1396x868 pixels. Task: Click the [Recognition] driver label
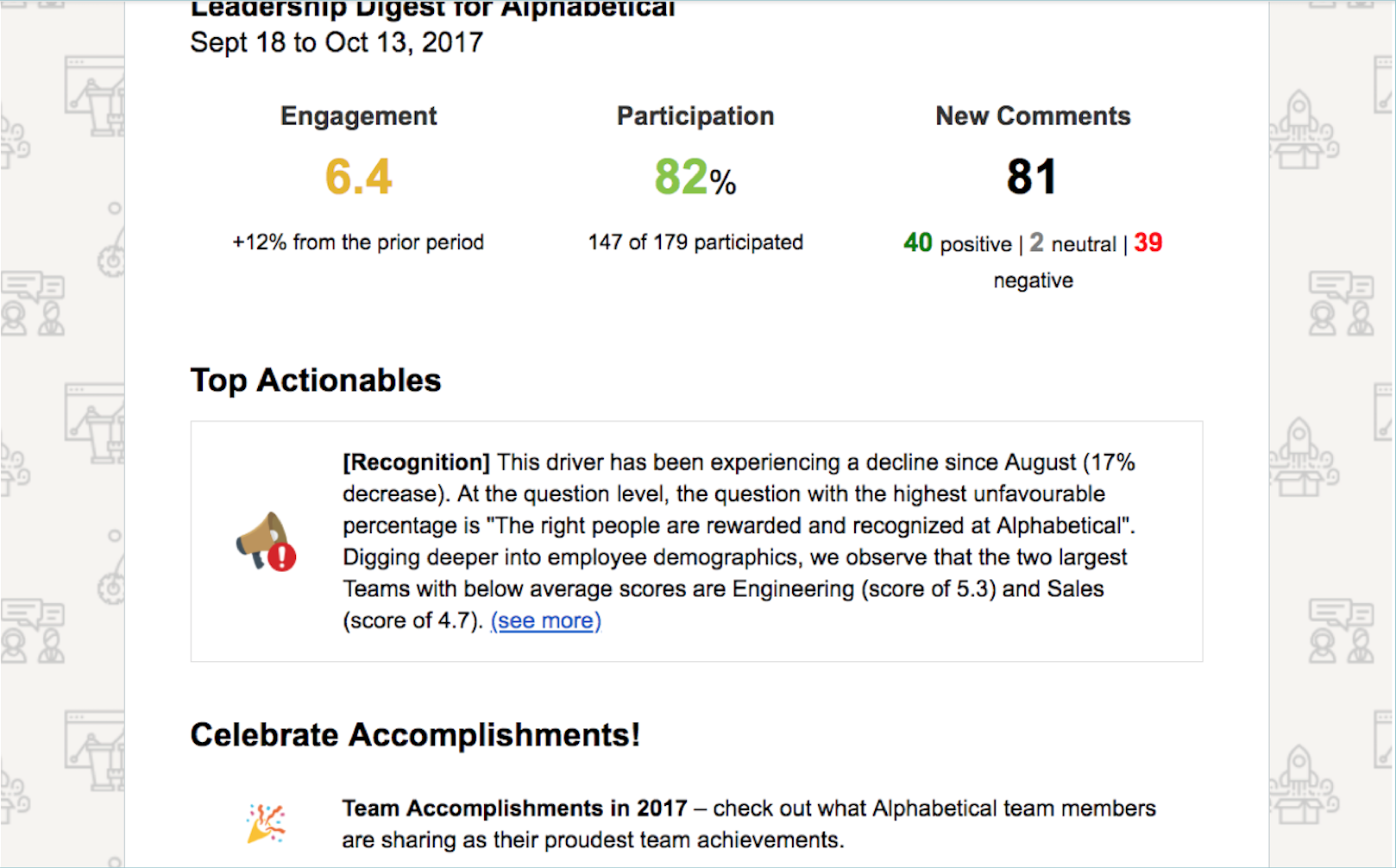[x=416, y=462]
